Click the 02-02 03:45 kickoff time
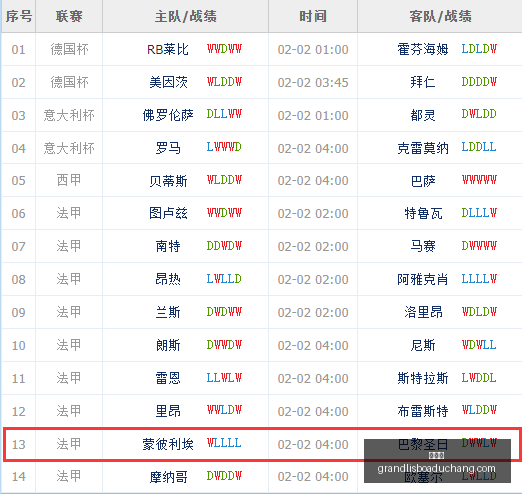 [313, 82]
